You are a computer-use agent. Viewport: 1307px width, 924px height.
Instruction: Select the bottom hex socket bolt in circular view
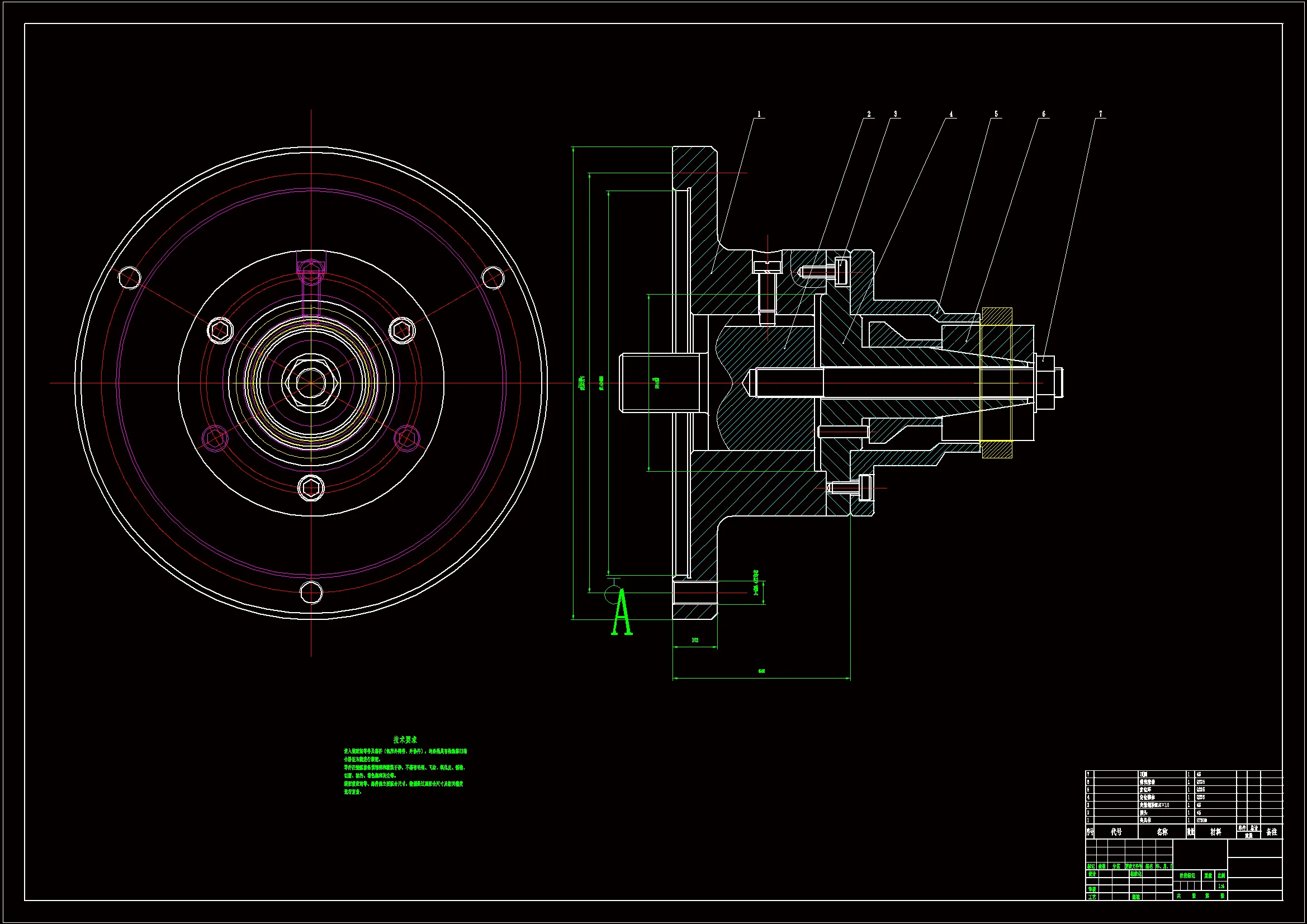311,488
